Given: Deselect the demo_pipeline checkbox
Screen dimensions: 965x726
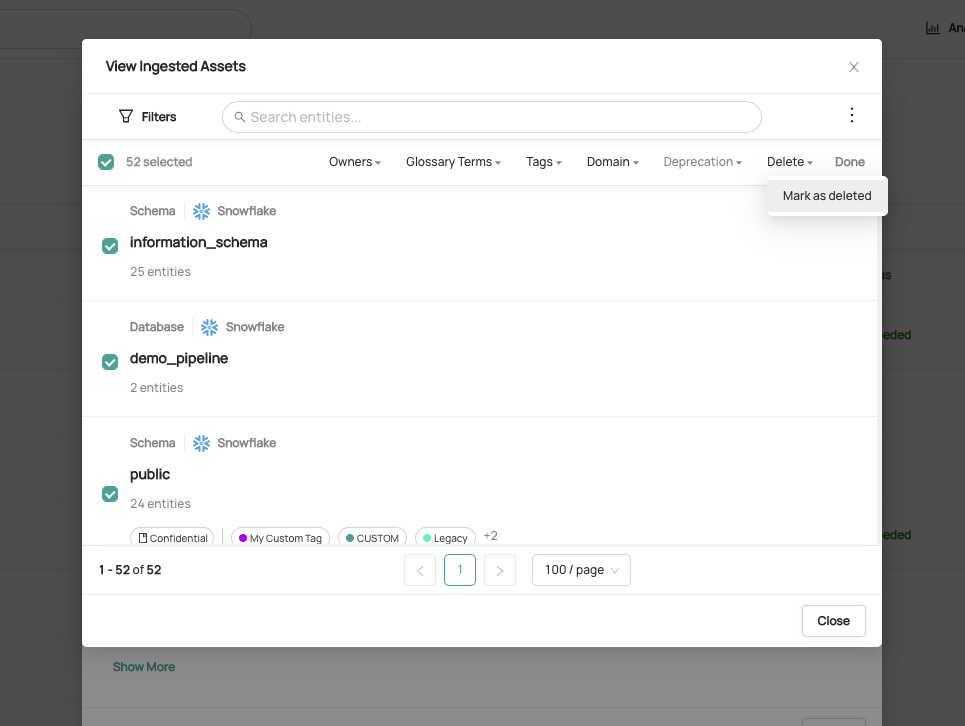Looking at the screenshot, I should pyautogui.click(x=110, y=362).
